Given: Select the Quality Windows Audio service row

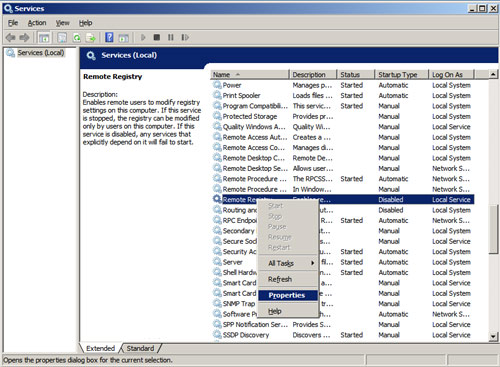Looking at the screenshot, I should tap(343, 127).
